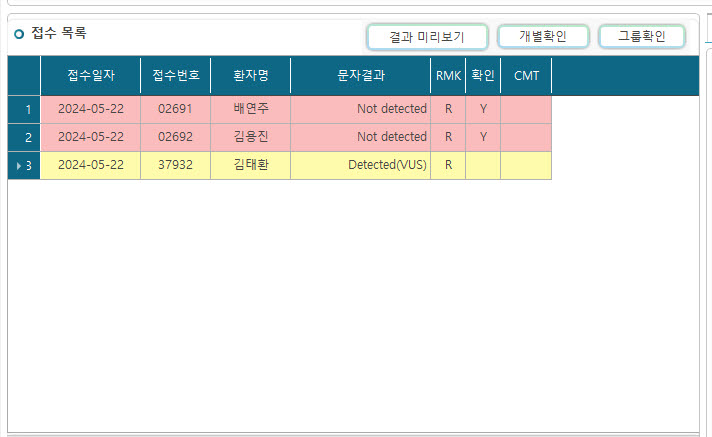
Task: Click the 접수 목록 panel title
Action: tap(59, 33)
